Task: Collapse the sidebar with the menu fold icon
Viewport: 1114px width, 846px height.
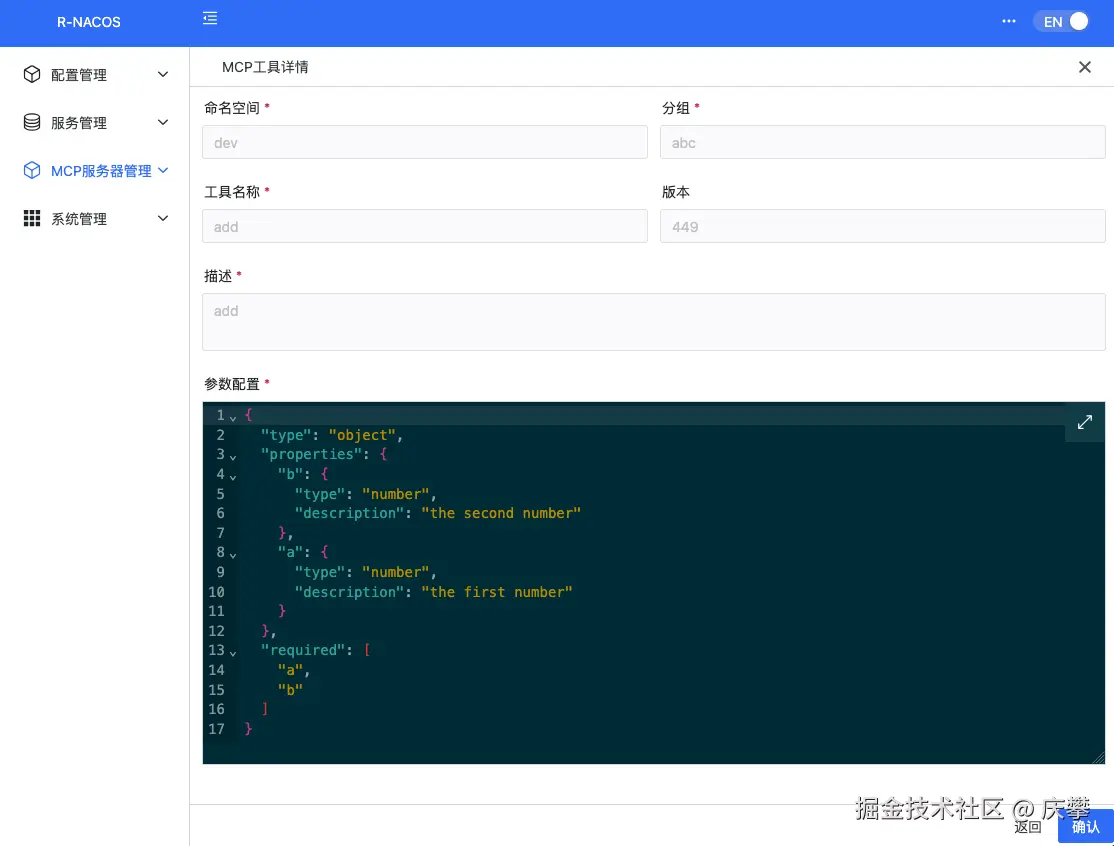Action: pyautogui.click(x=210, y=18)
